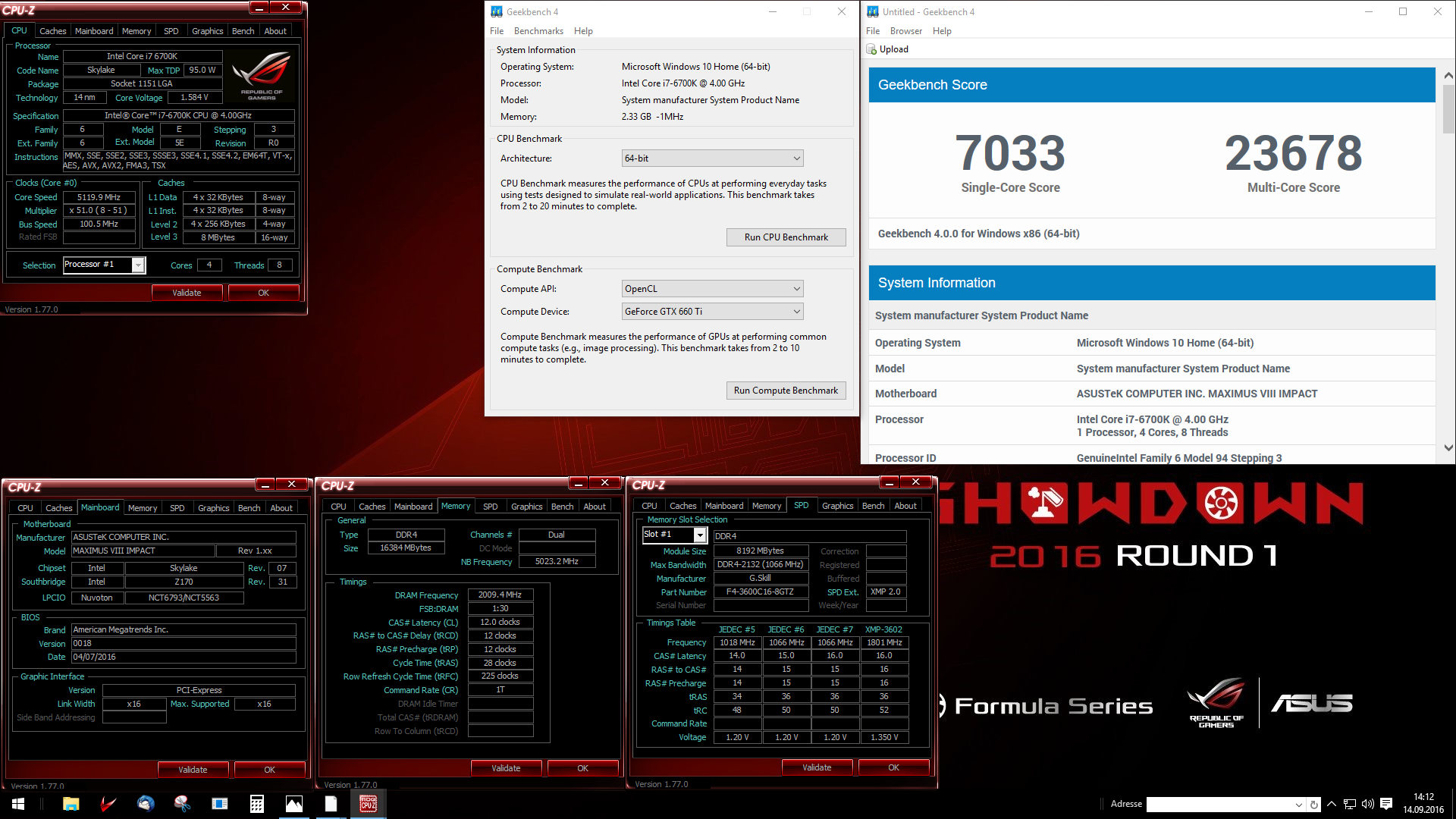
Task: Click OK in CPU-Z Memory window
Action: 582,768
